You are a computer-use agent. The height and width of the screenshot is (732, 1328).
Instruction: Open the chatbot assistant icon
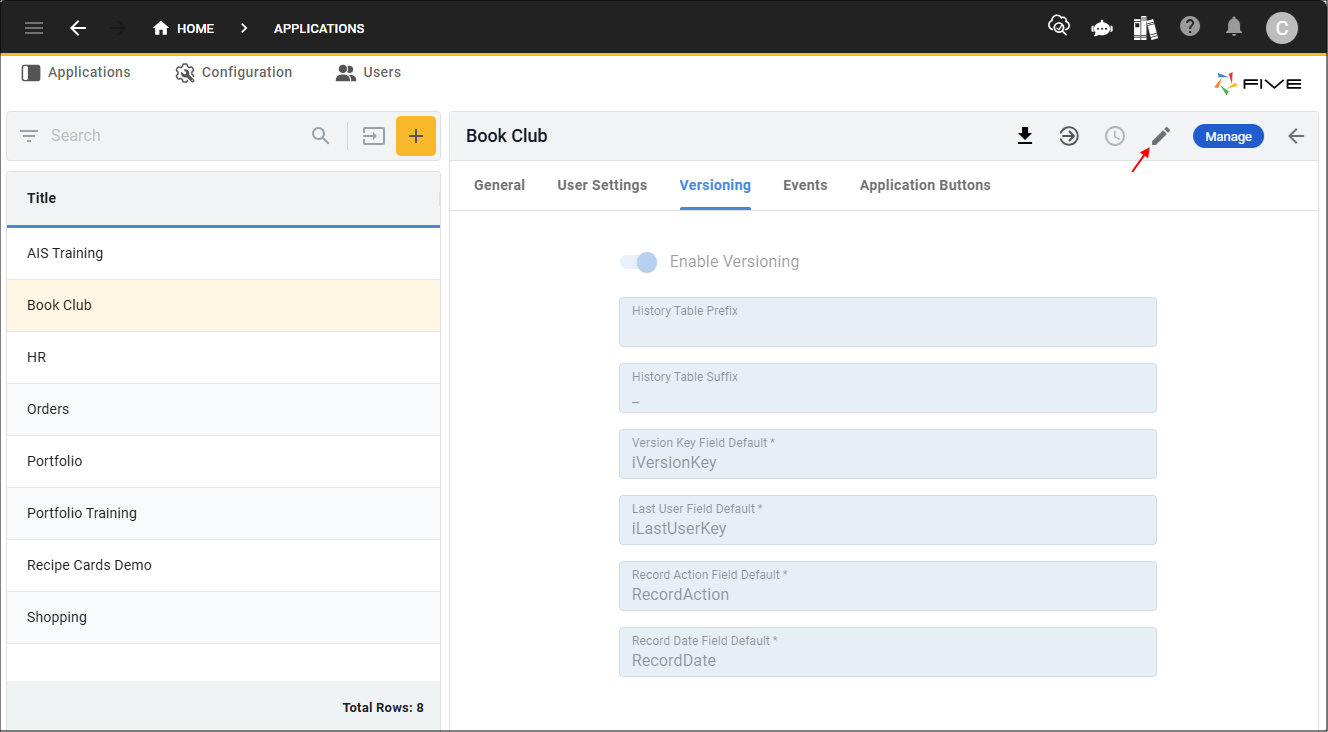1102,28
